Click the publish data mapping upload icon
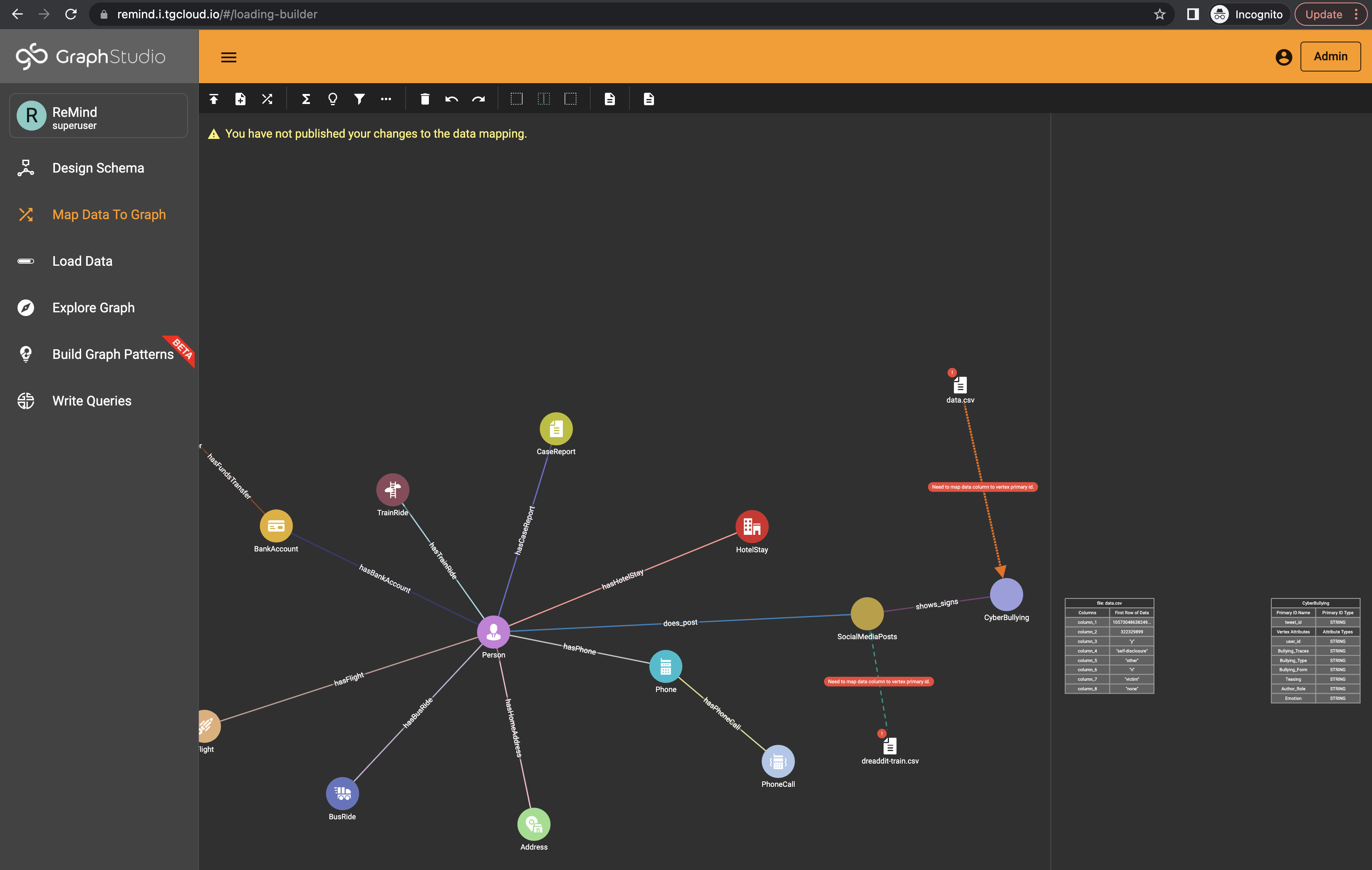 coord(214,99)
